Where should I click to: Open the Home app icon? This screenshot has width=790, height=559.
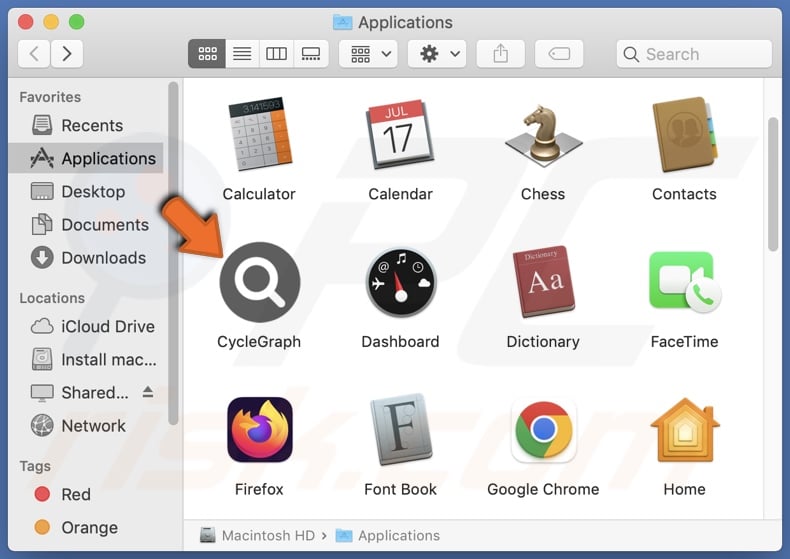click(x=685, y=430)
